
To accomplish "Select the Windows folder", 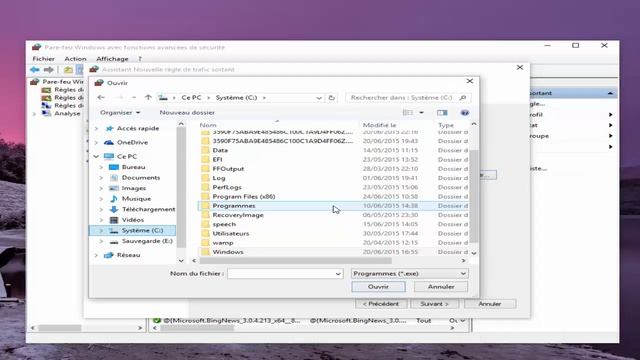I will (x=228, y=252).
